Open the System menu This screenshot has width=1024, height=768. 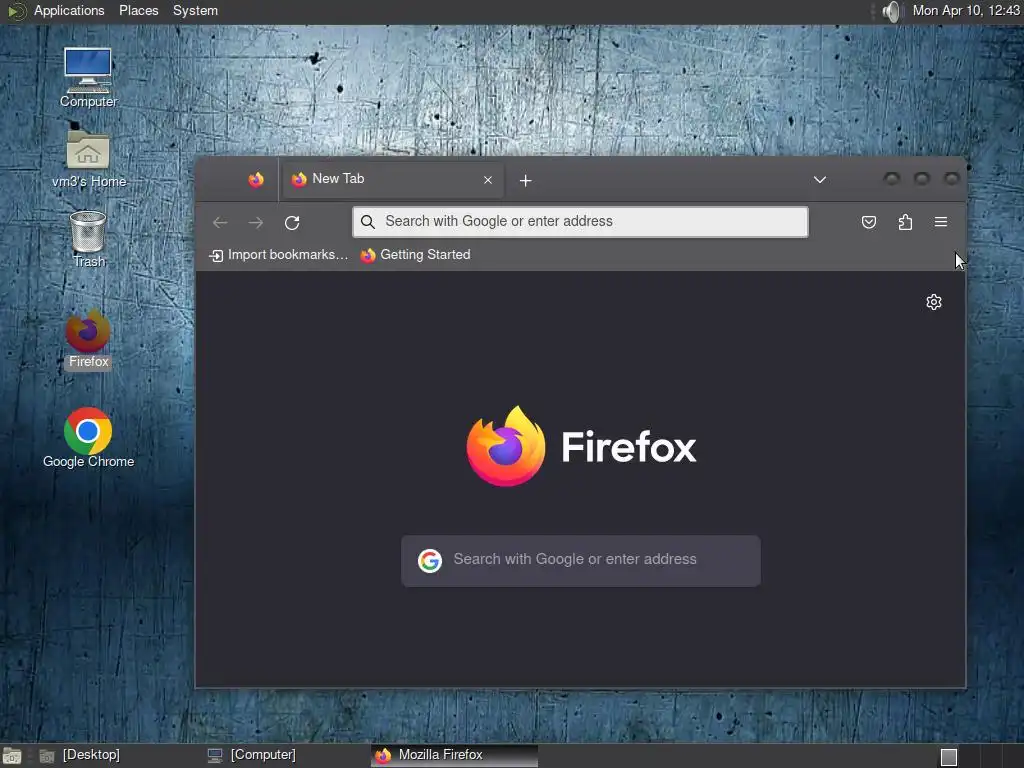click(x=195, y=10)
